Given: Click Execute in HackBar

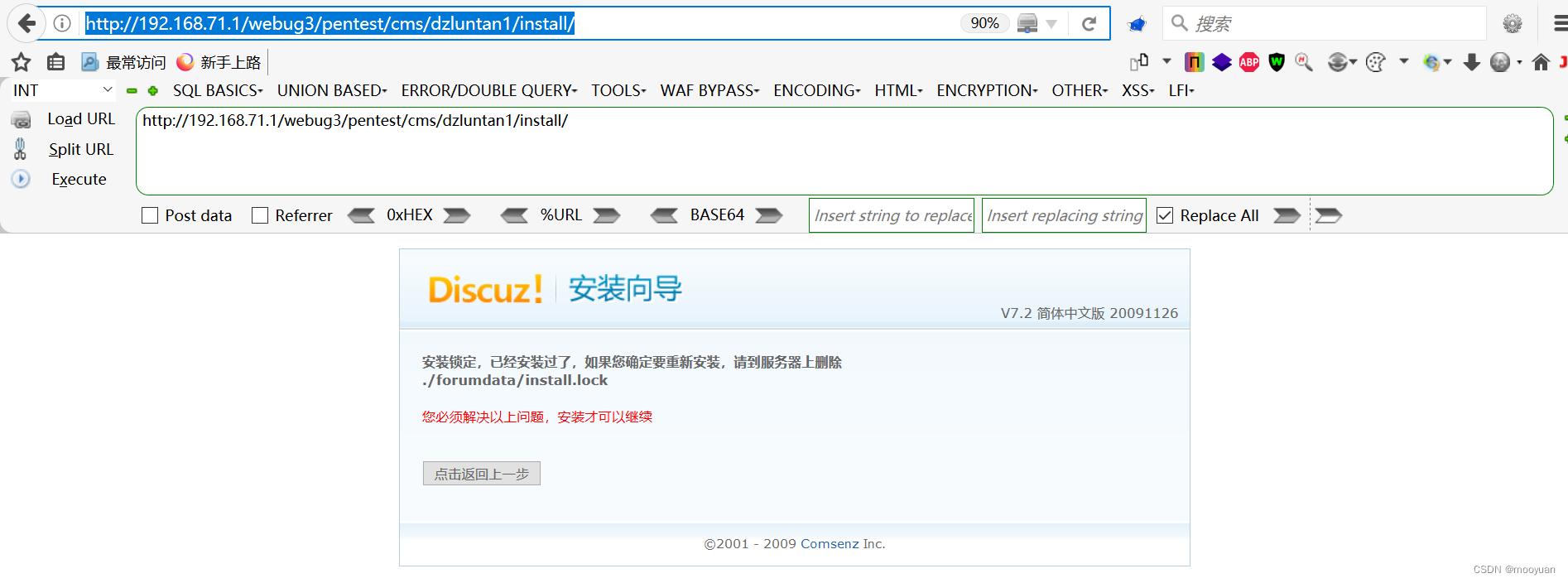Looking at the screenshot, I should click(79, 179).
